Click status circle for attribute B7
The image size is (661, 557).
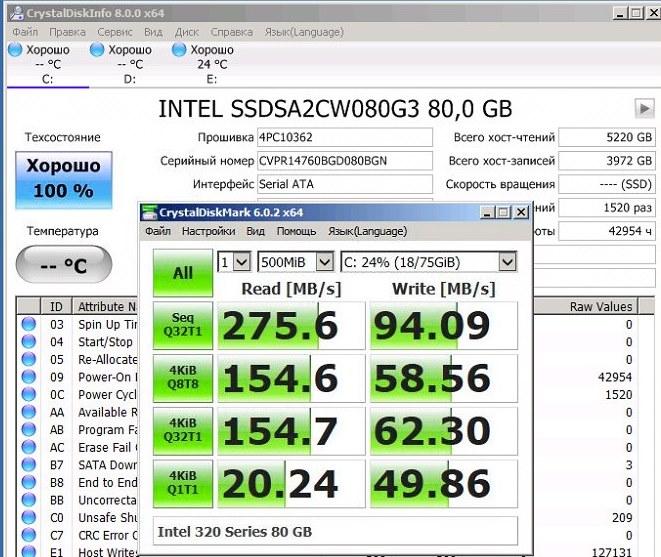pos(29,465)
